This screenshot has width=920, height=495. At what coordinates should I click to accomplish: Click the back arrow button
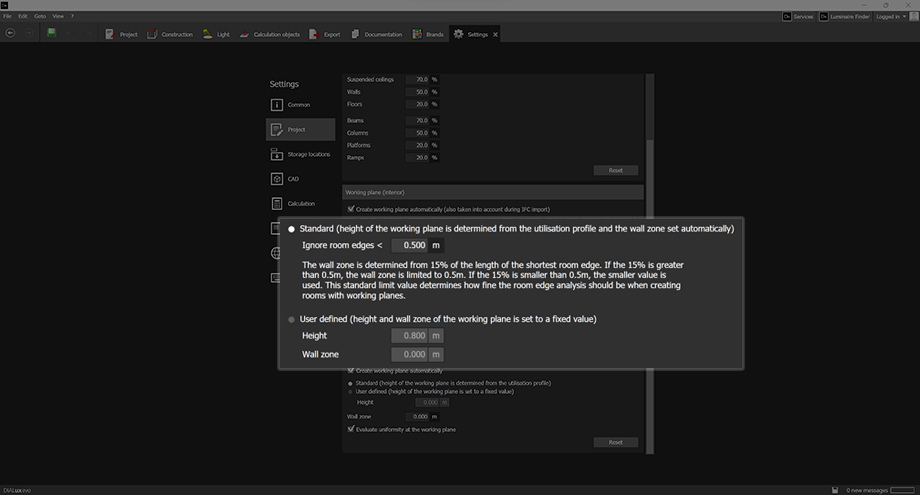pos(10,34)
